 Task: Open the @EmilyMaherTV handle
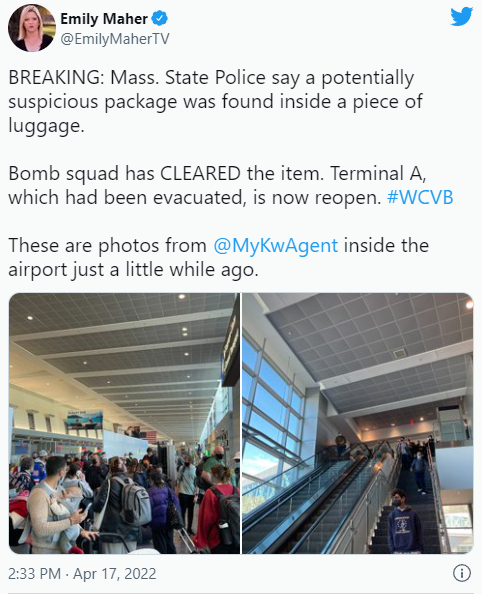pyautogui.click(x=115, y=39)
